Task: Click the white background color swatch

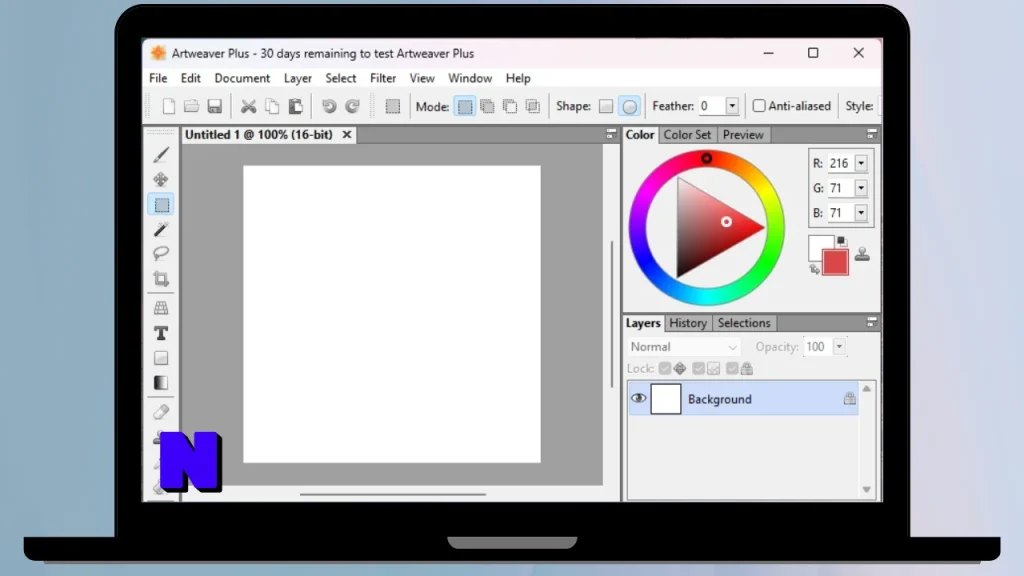Action: (817, 244)
